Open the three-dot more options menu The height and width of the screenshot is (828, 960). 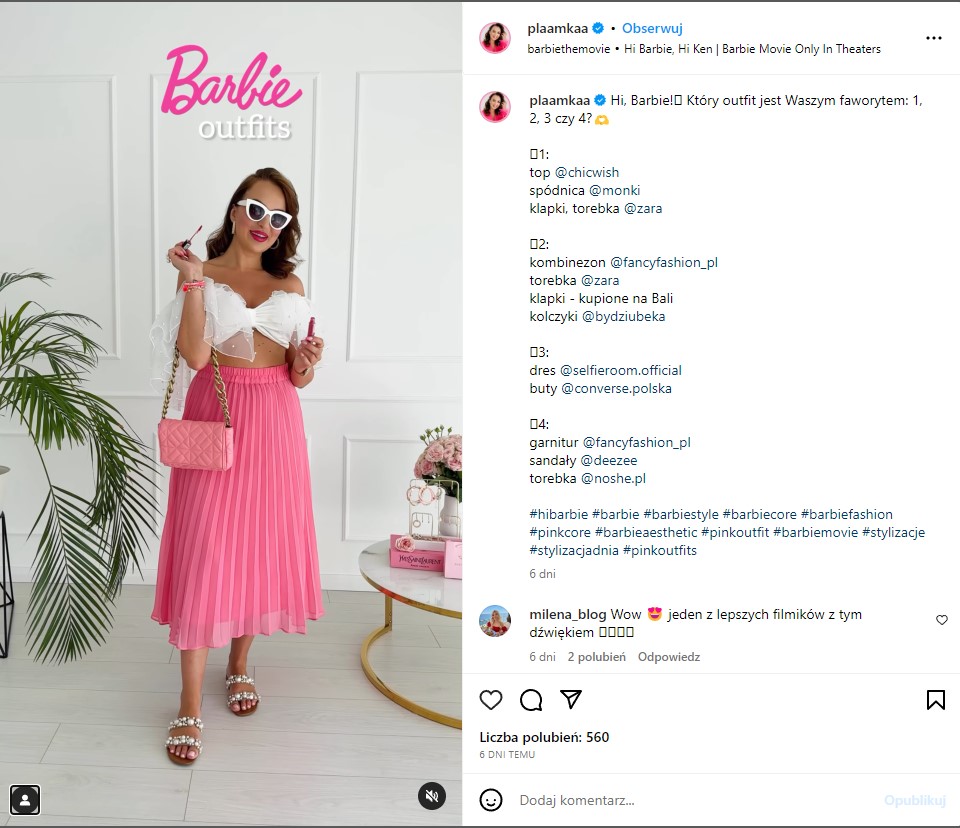(x=934, y=38)
